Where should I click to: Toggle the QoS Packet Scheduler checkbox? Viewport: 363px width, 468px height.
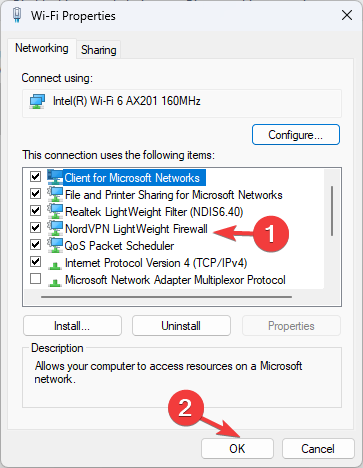35,245
